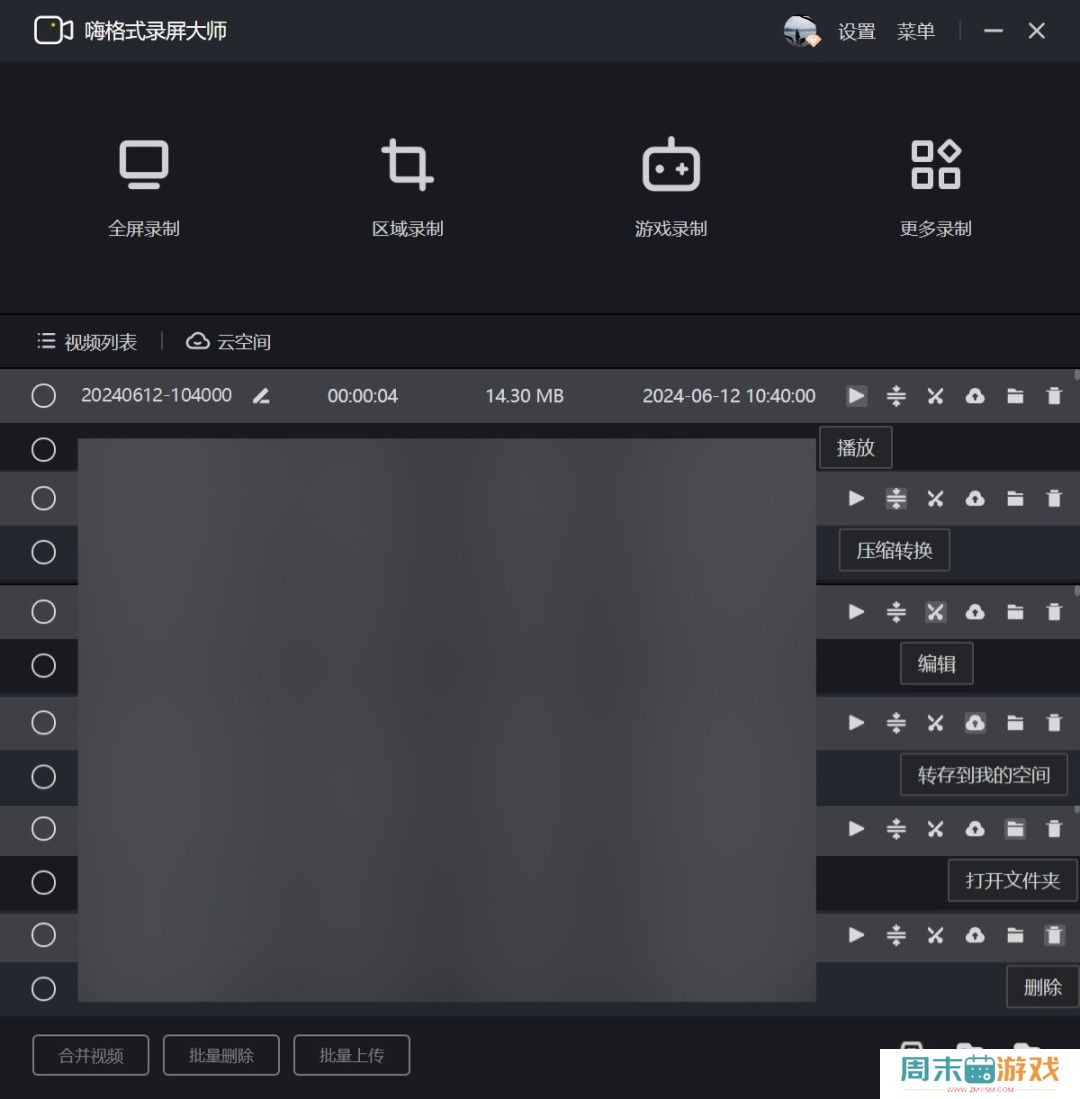Open the 菜单 menu
This screenshot has height=1099, width=1080.
[x=915, y=32]
